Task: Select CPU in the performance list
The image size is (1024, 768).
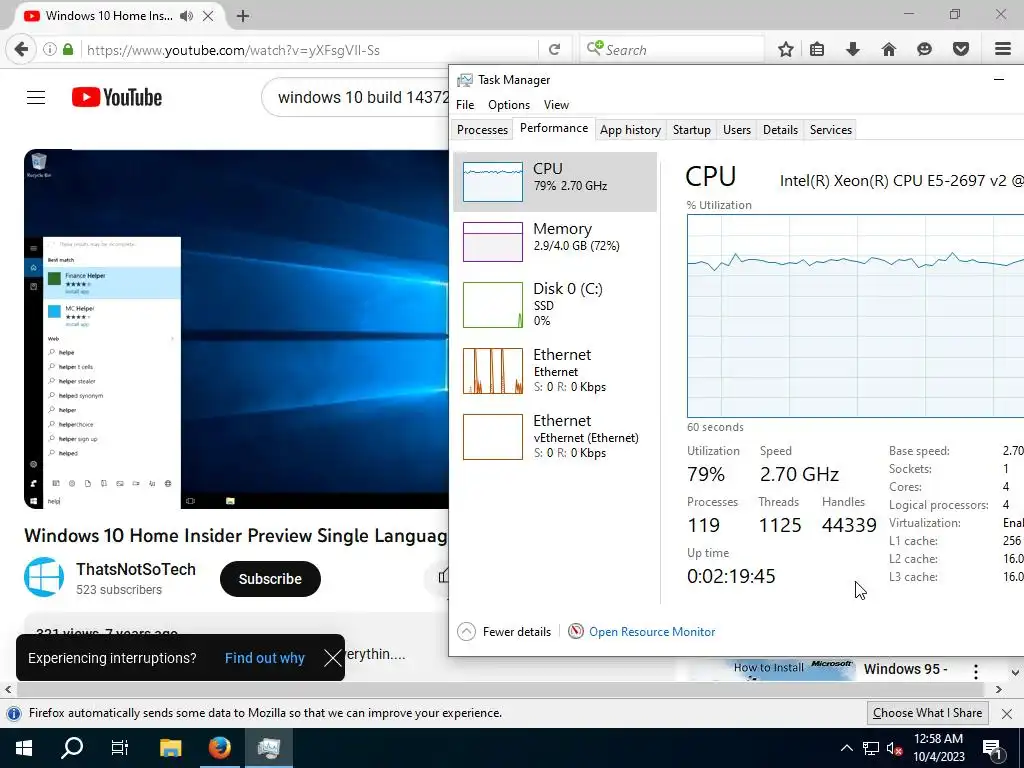Action: point(555,182)
